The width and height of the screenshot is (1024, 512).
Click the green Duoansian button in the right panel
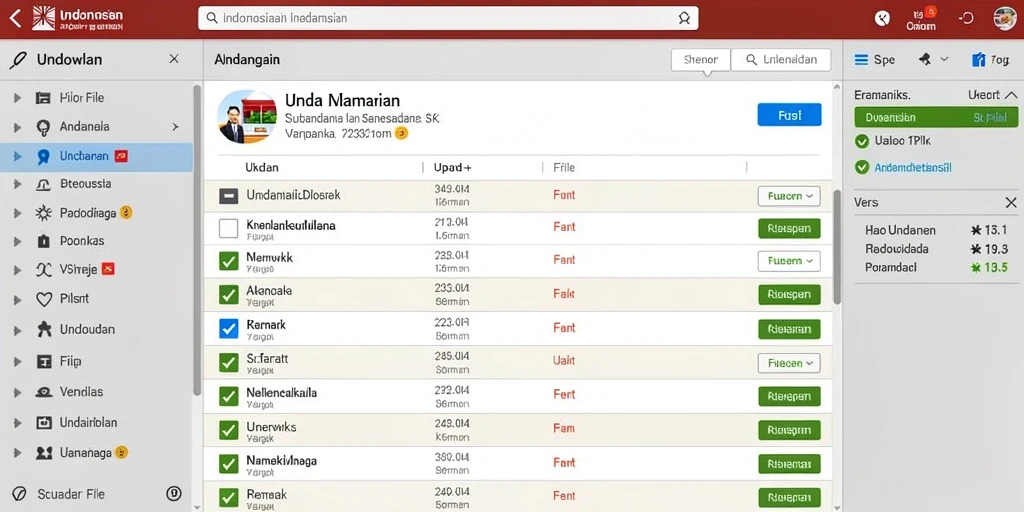coord(936,118)
